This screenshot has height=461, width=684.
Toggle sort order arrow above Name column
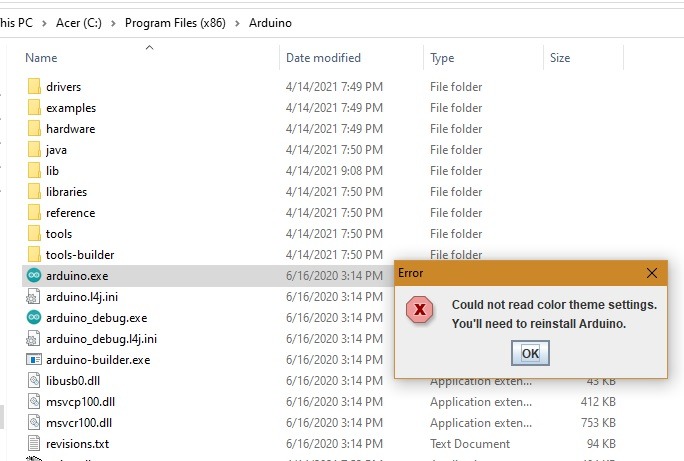(149, 48)
